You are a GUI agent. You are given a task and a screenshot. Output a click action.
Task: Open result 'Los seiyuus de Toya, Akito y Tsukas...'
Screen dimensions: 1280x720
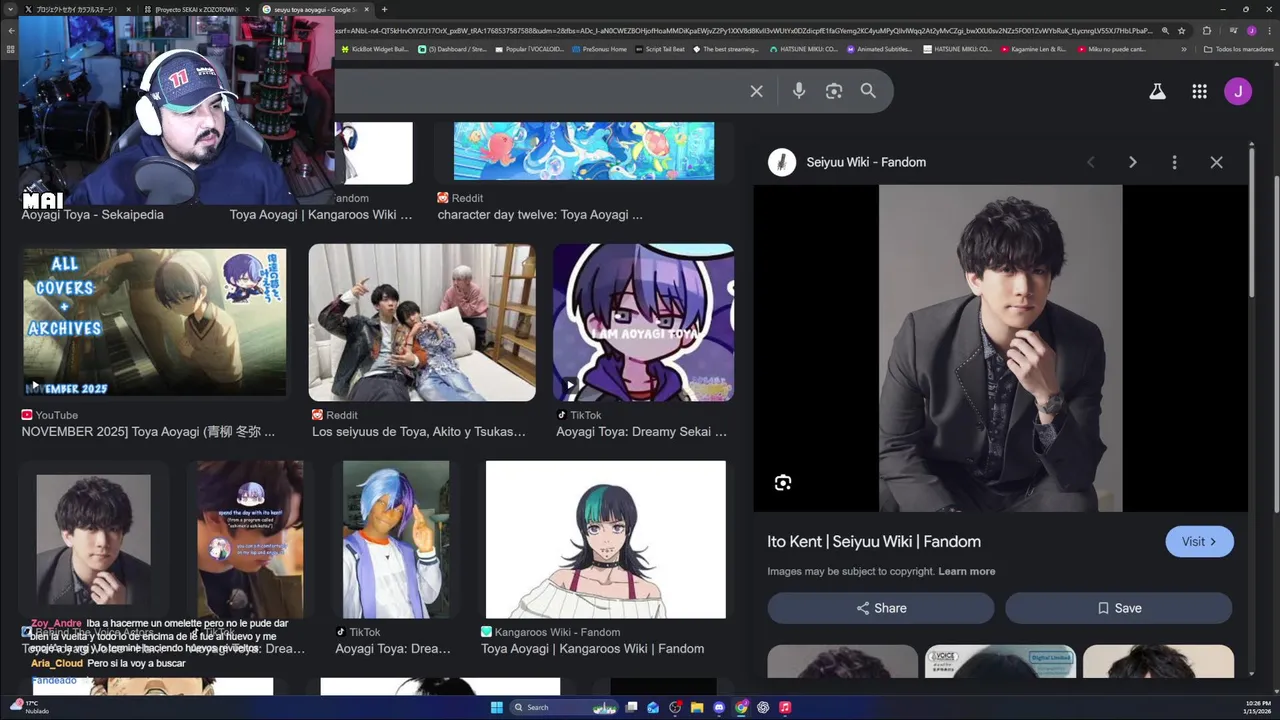[418, 432]
